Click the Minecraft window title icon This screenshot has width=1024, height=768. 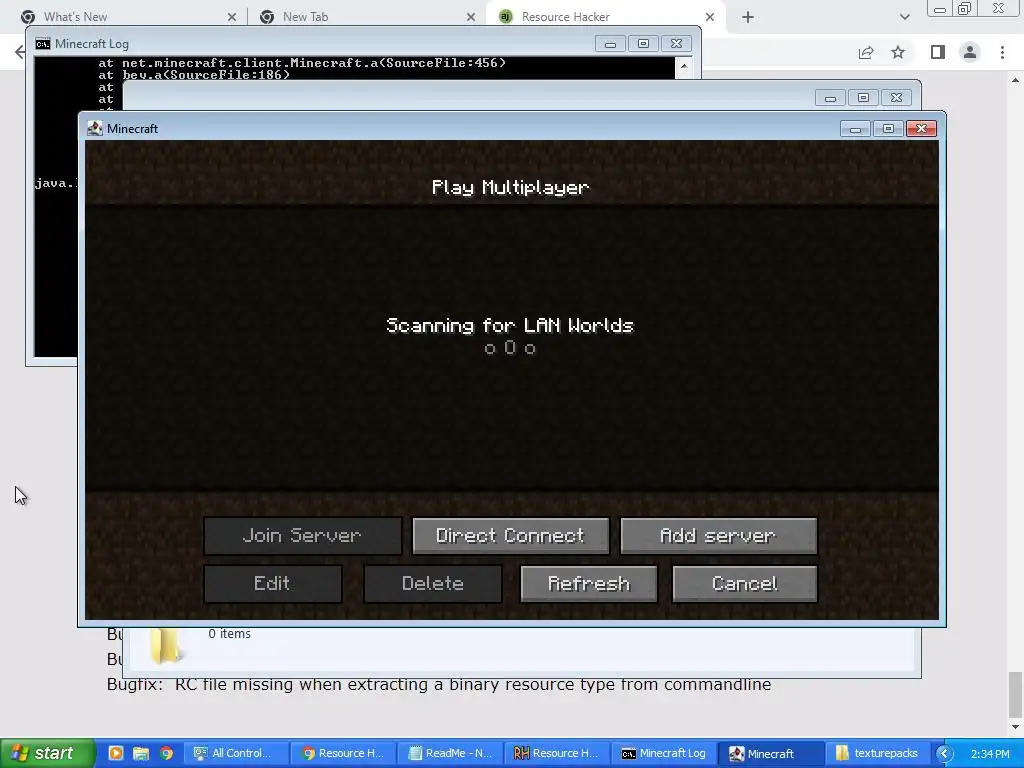pos(95,129)
